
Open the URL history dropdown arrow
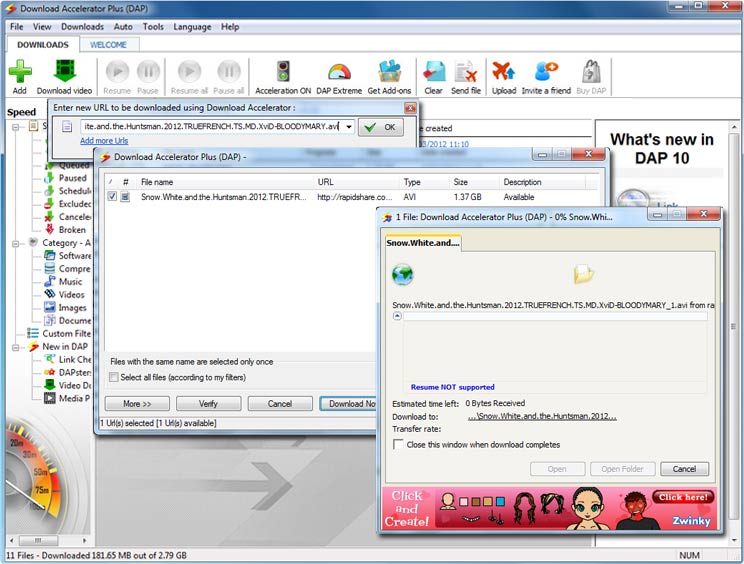pyautogui.click(x=349, y=127)
